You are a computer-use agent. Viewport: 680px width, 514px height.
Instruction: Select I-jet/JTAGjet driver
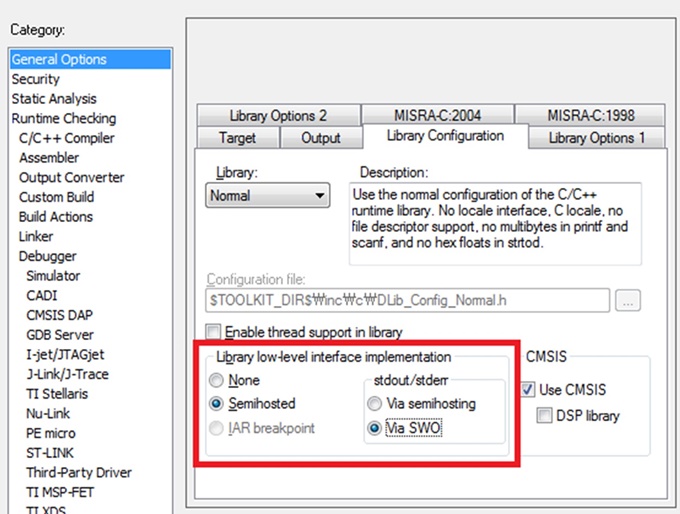click(x=65, y=354)
